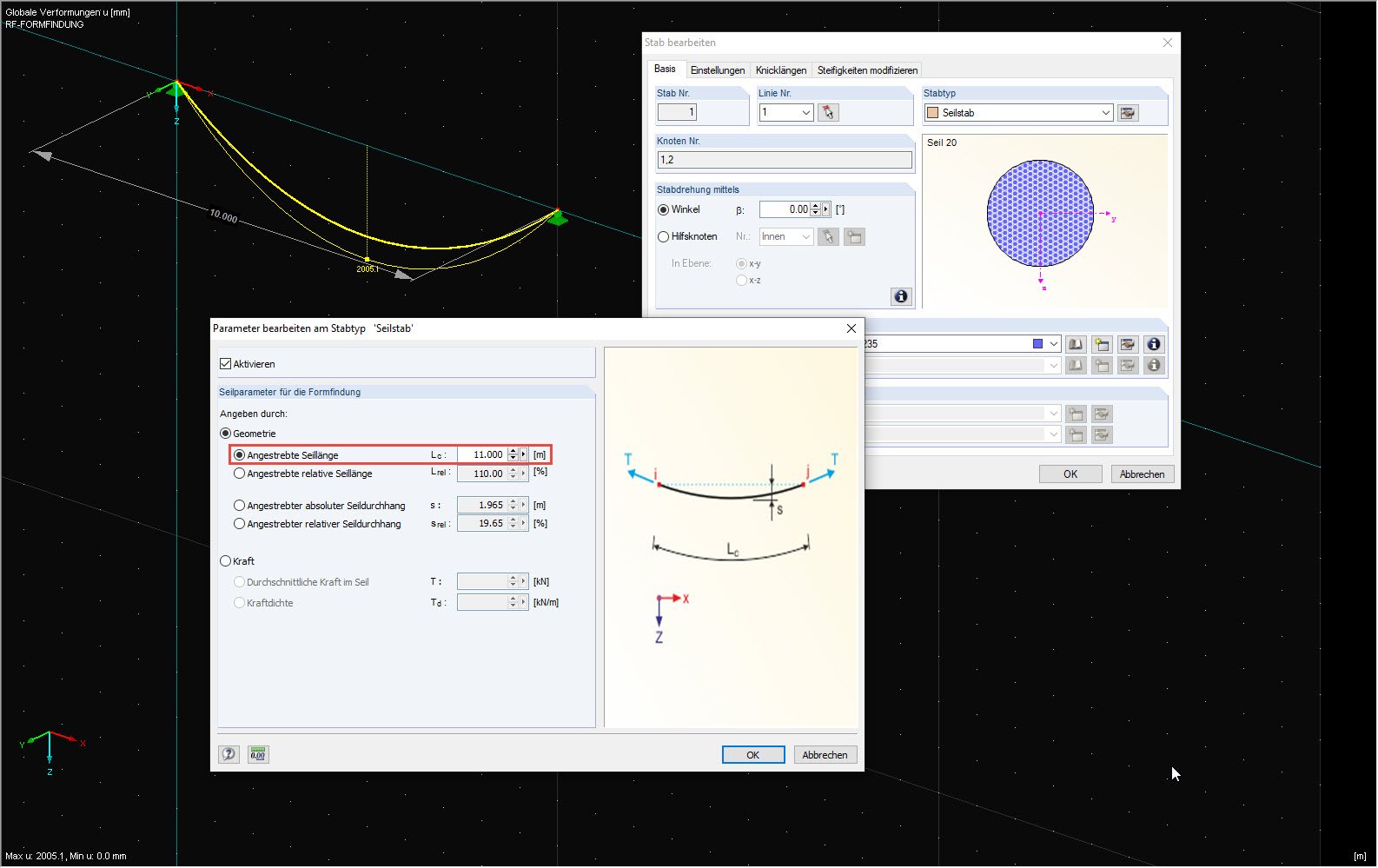This screenshot has width=1378, height=868.
Task: Expand the cross-section dropdown with blue square
Action: (x=1053, y=344)
